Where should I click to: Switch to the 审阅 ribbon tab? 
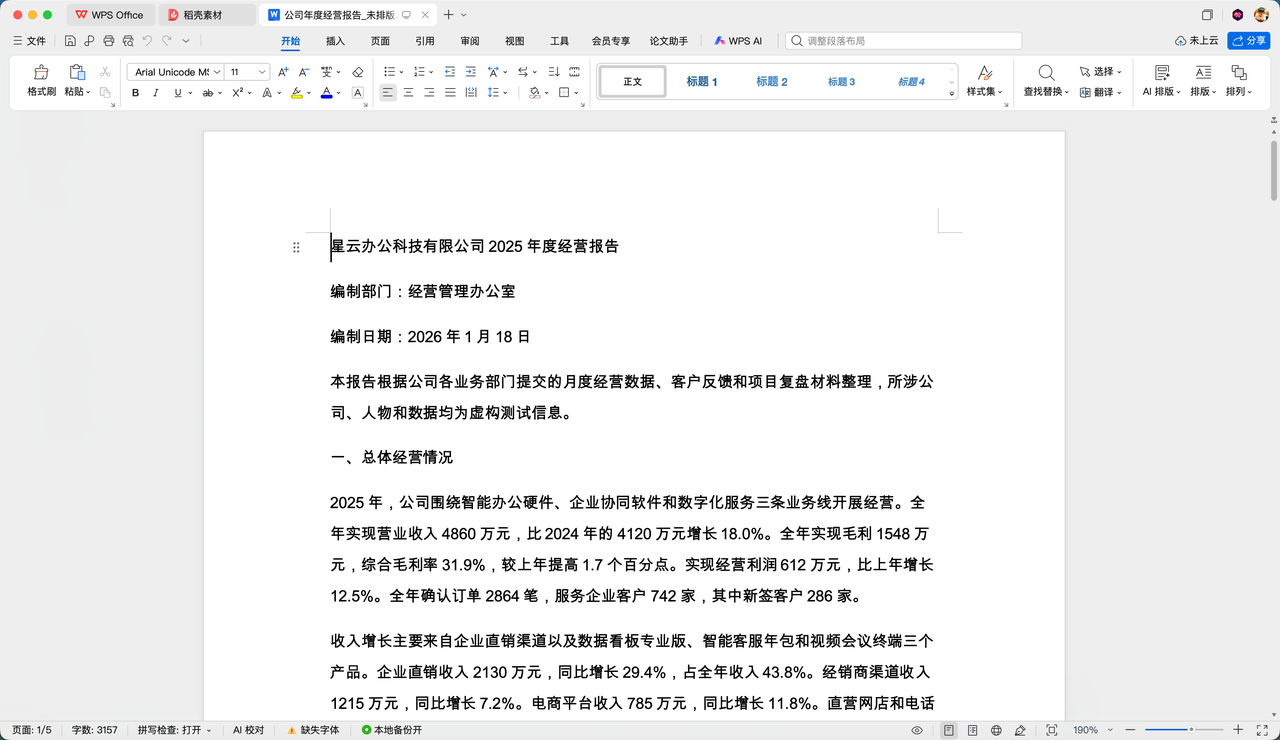point(470,41)
